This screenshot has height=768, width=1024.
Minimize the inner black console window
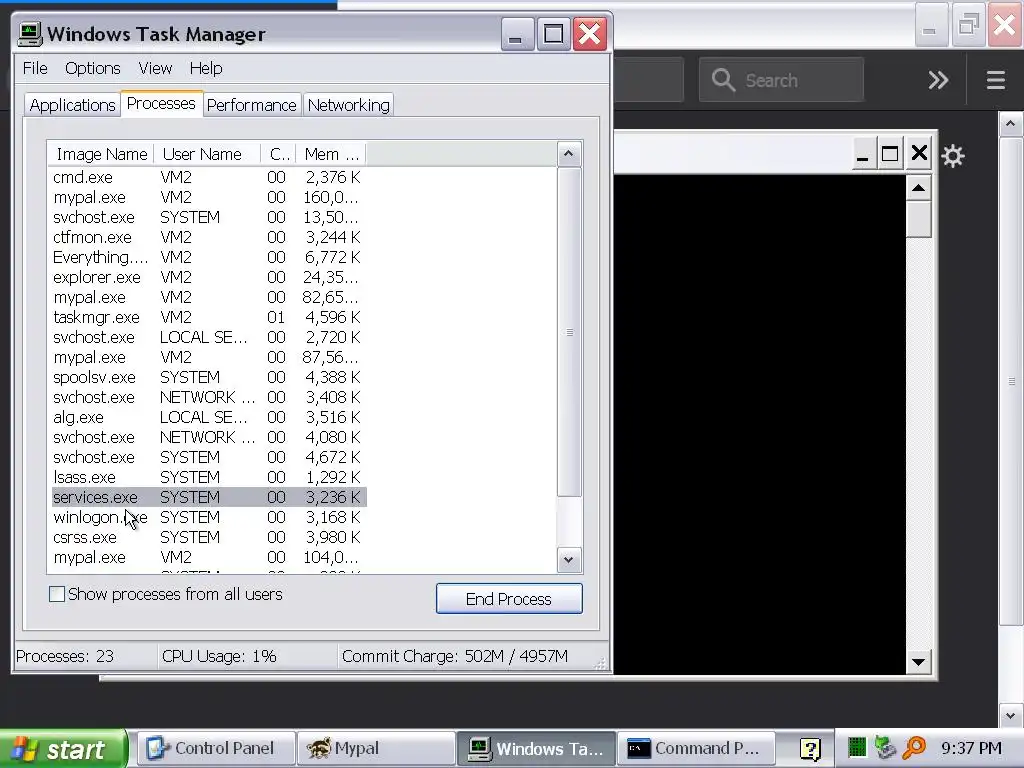click(862, 154)
